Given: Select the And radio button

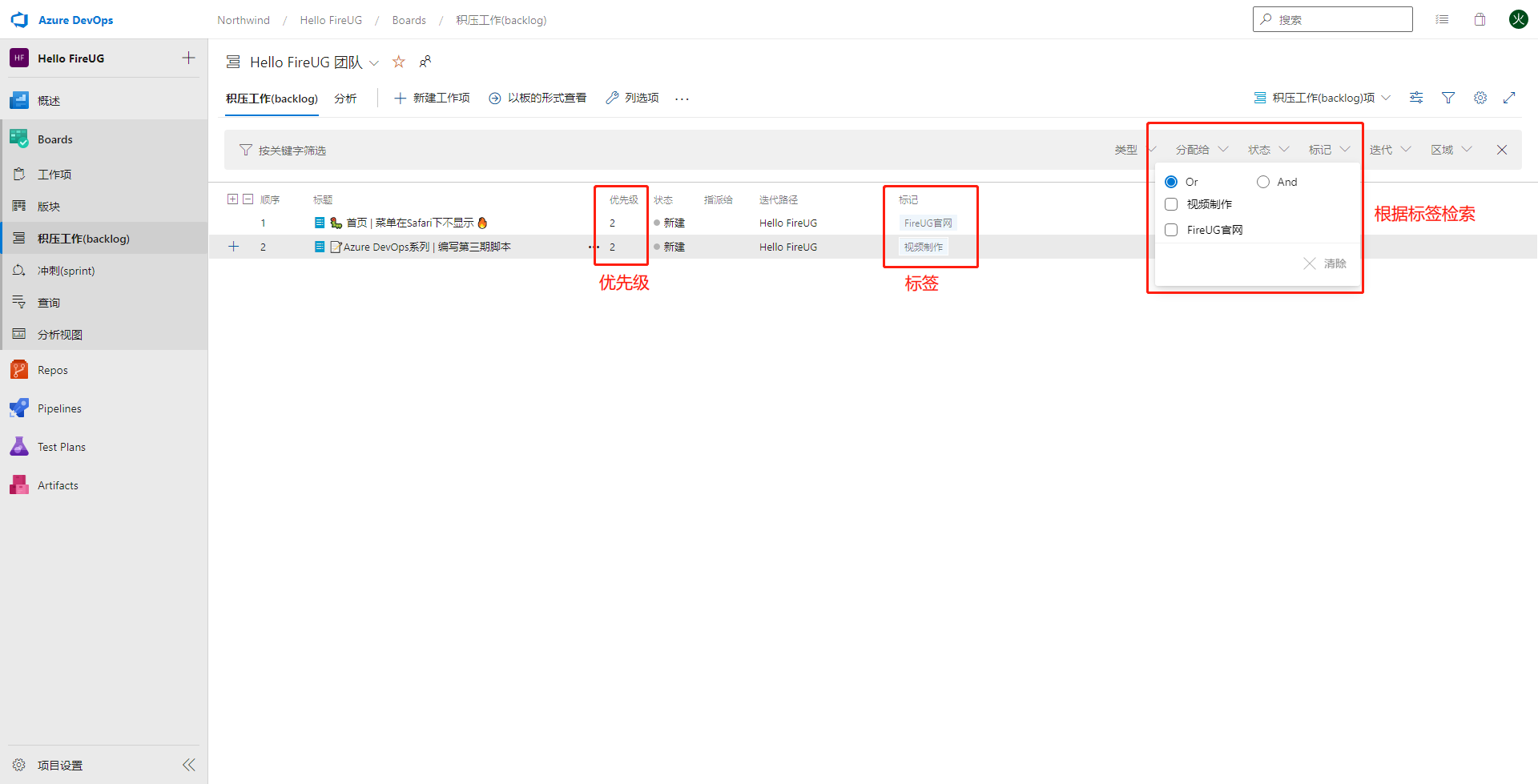Looking at the screenshot, I should [x=1263, y=182].
